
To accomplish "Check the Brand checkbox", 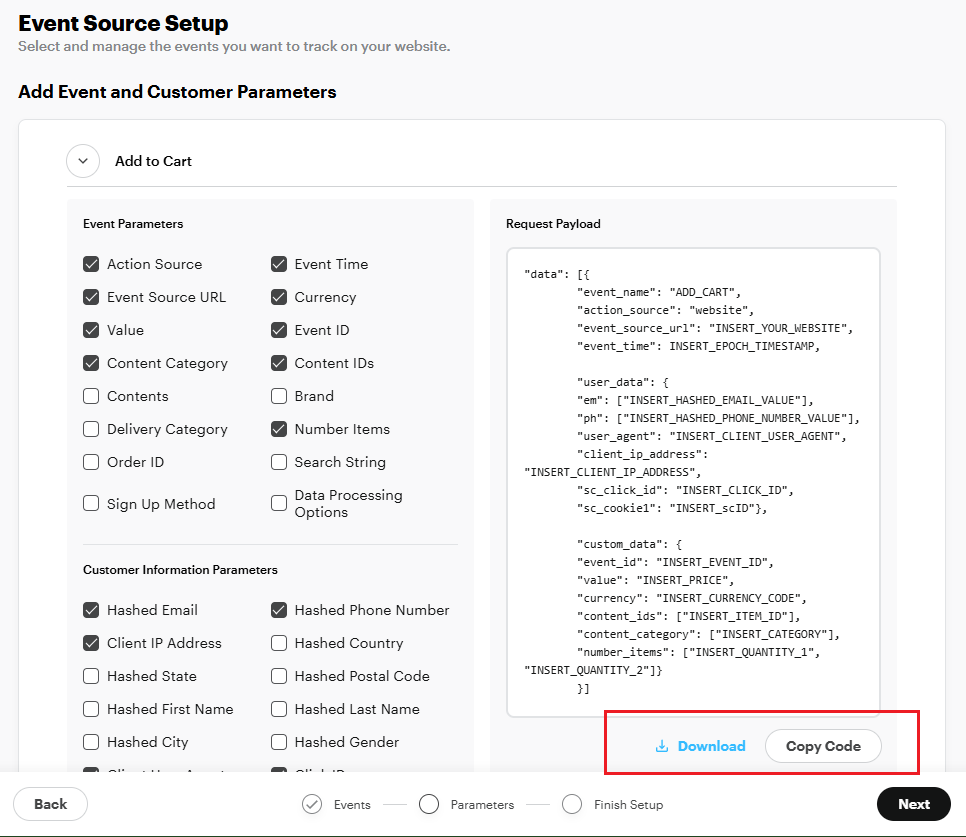I will [279, 396].
